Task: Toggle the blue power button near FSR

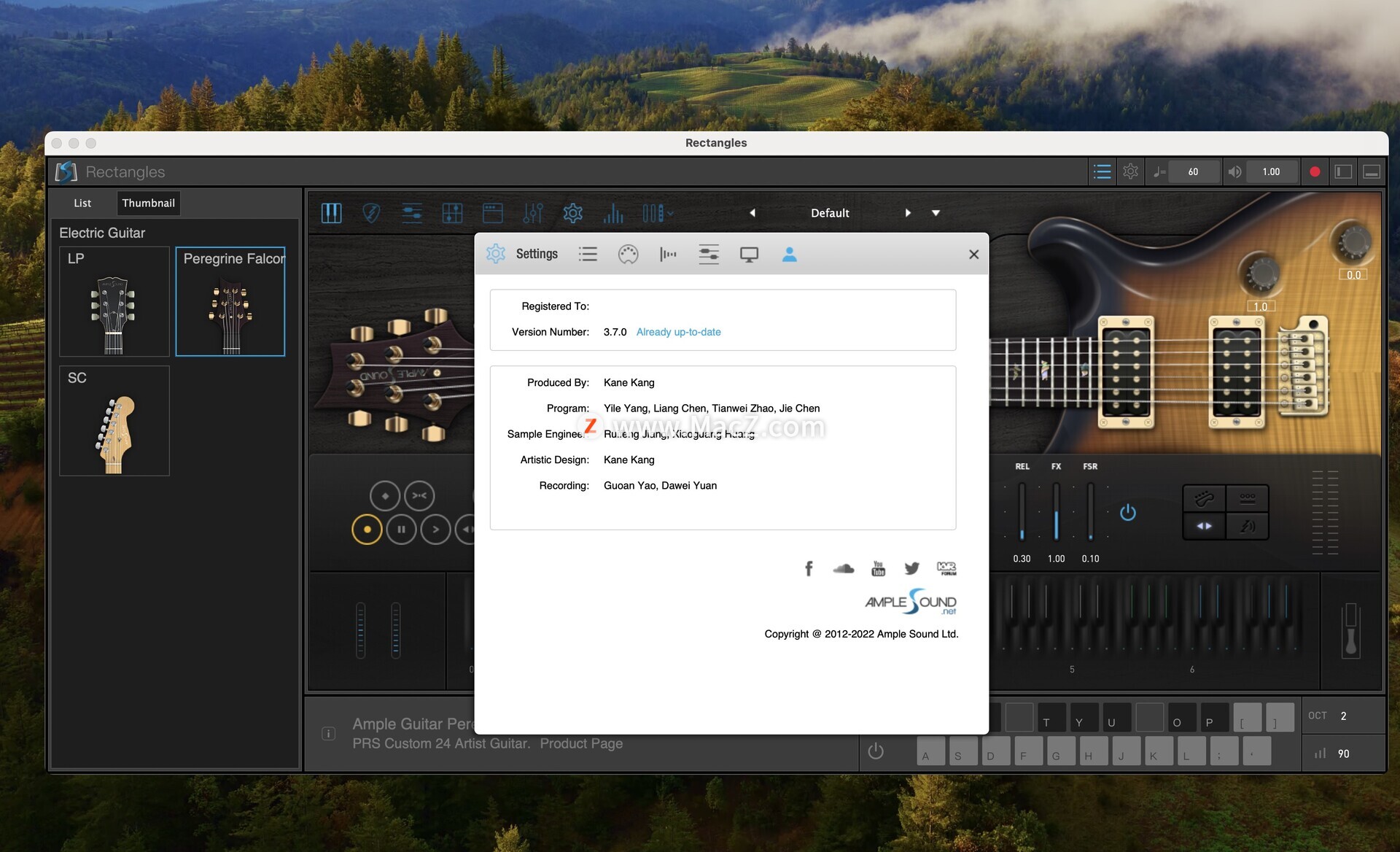Action: pyautogui.click(x=1127, y=512)
